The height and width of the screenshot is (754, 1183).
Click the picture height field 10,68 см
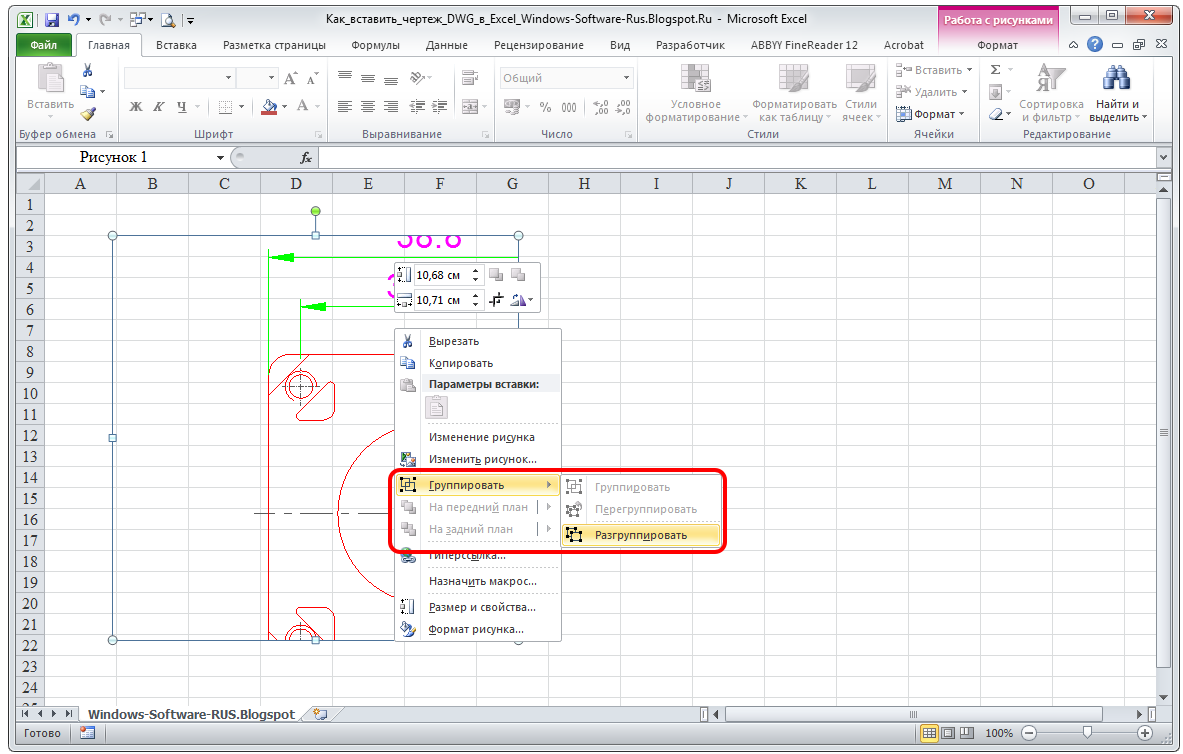(x=442, y=275)
